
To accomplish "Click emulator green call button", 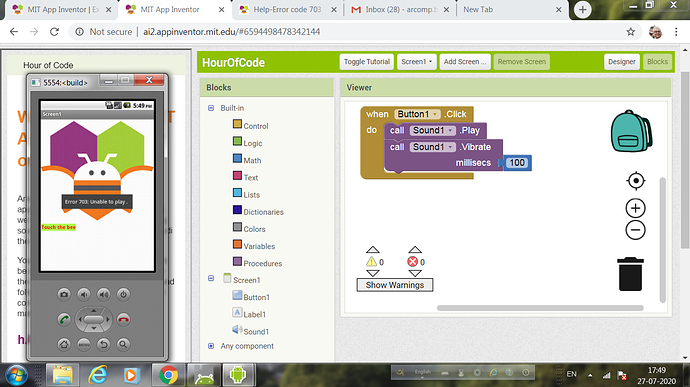I will (64, 320).
